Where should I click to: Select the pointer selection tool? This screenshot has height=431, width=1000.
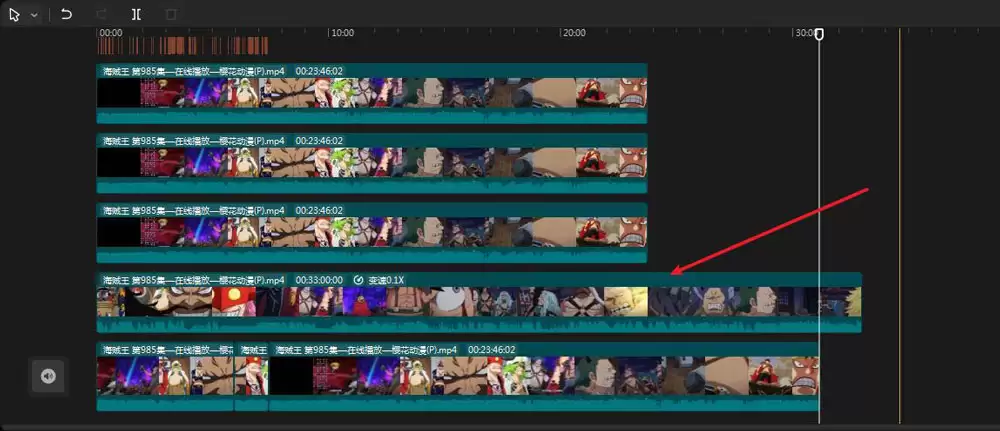click(x=15, y=14)
